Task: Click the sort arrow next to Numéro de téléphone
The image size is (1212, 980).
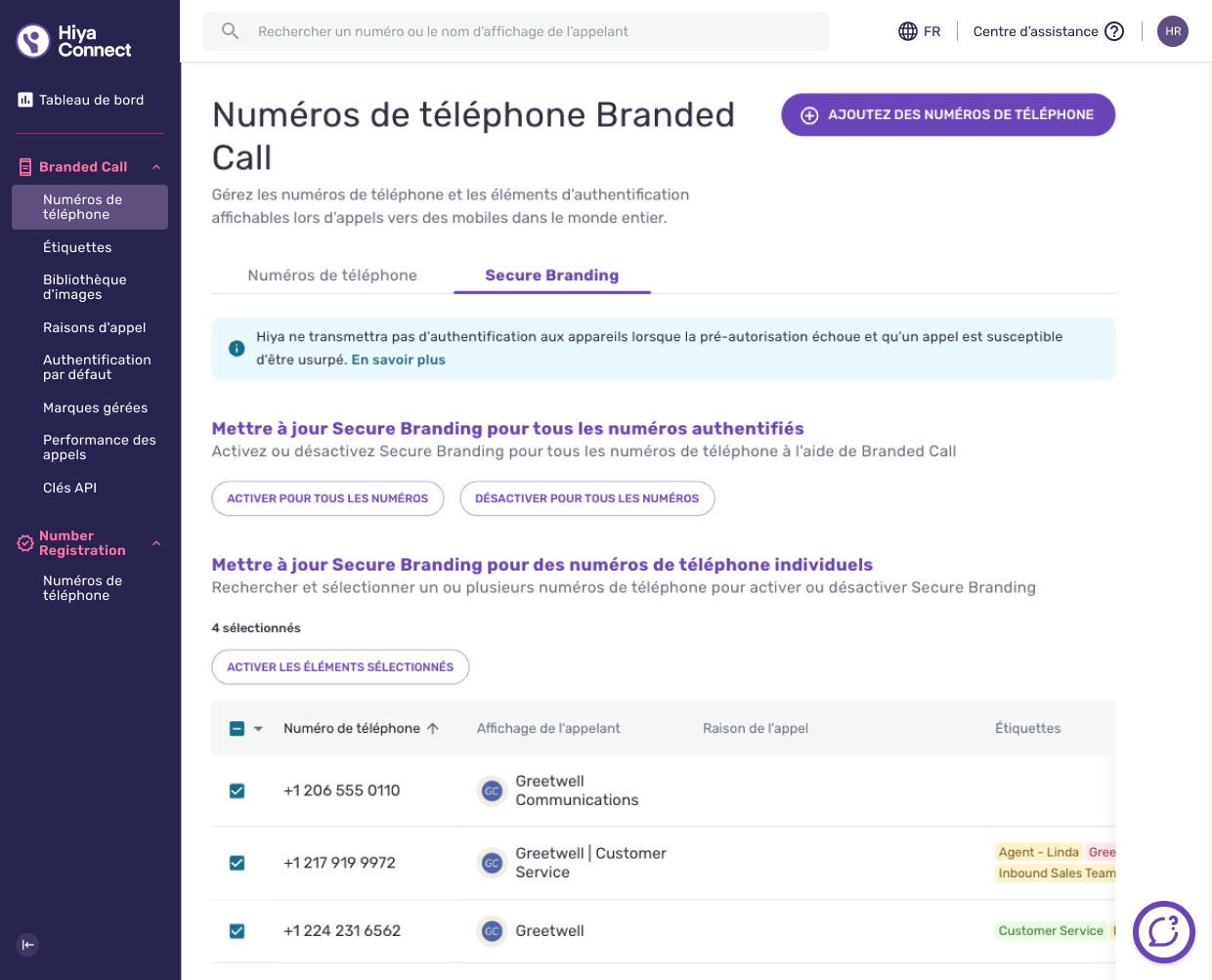Action: click(x=433, y=728)
